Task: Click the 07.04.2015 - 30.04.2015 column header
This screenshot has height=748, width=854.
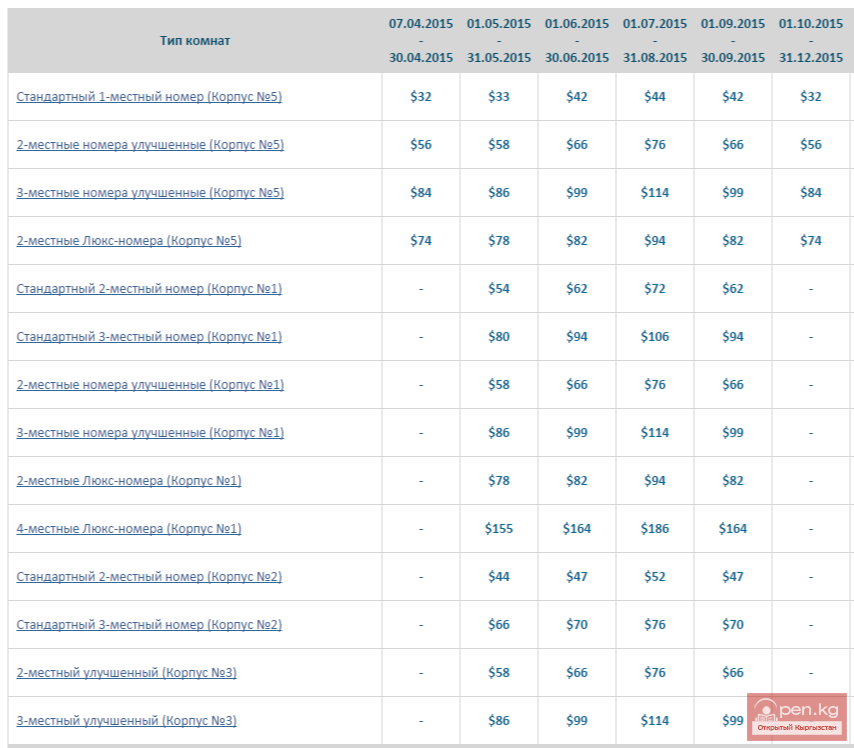Action: 421,41
